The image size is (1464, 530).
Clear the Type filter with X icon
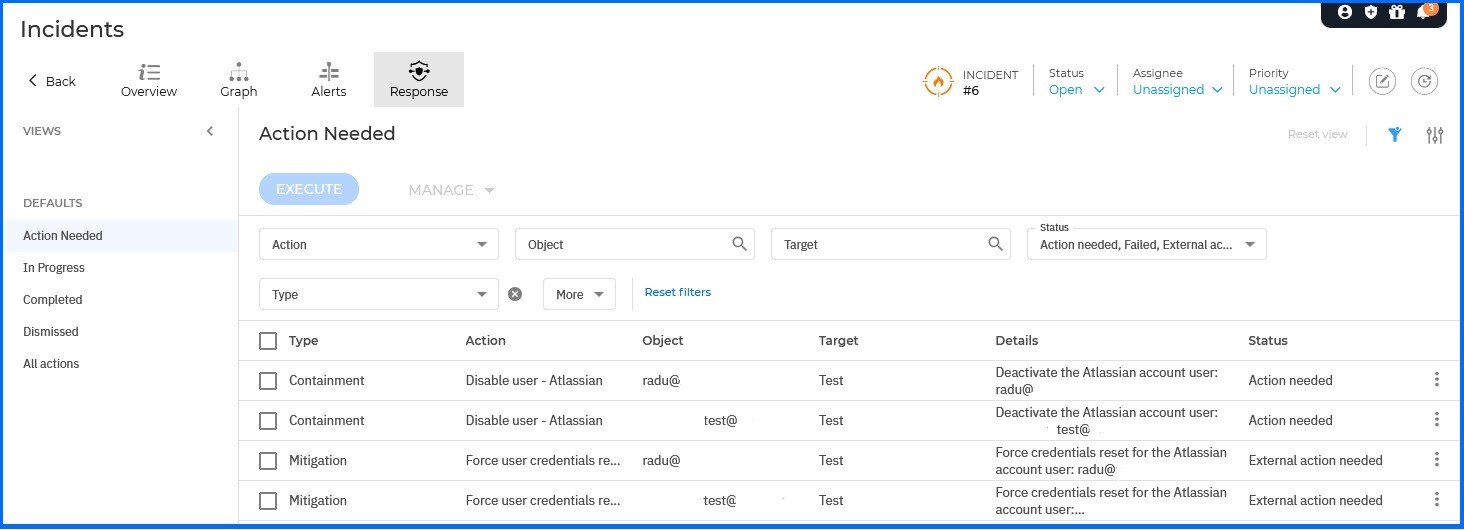(x=515, y=294)
